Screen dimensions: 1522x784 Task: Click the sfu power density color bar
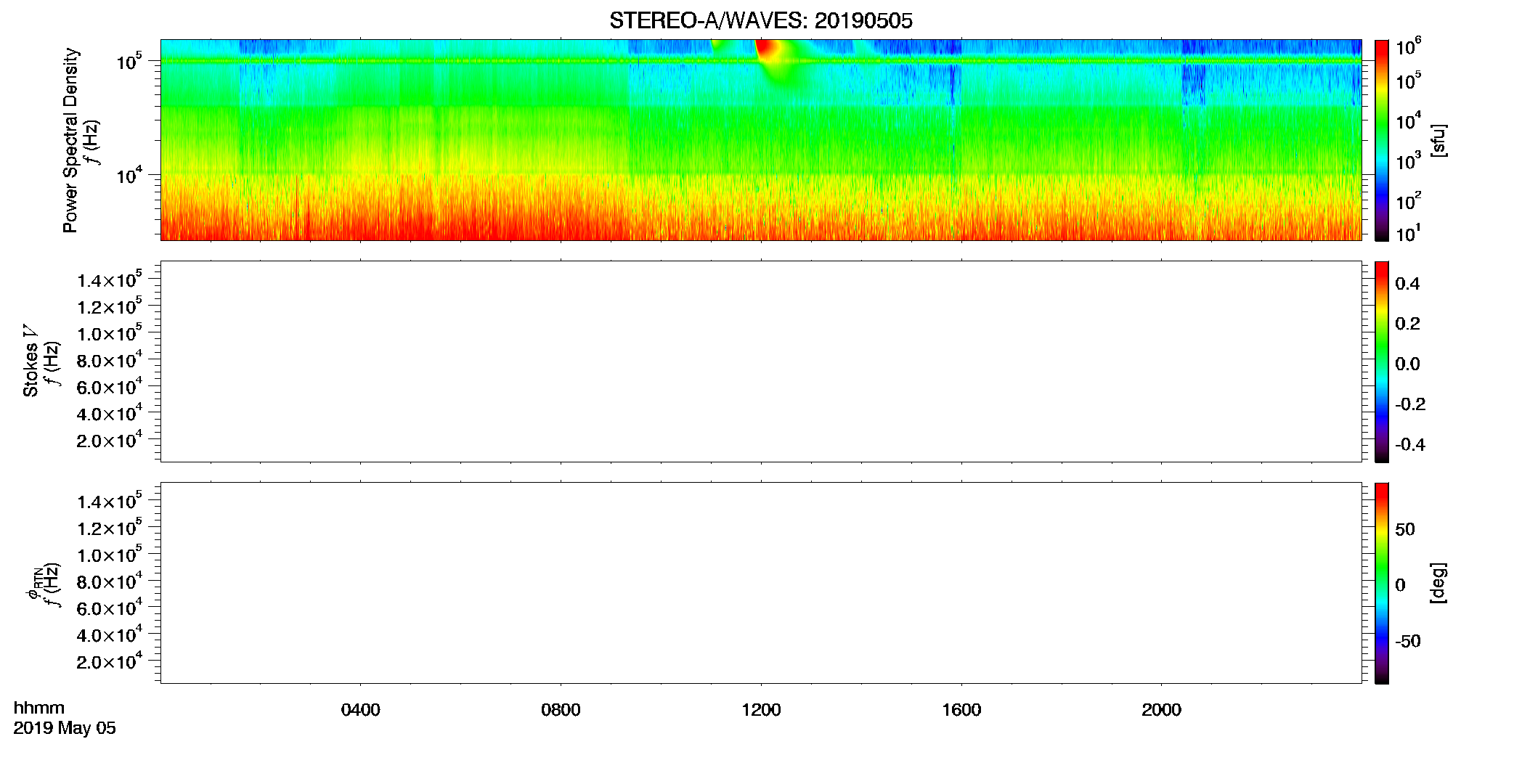1381,140
